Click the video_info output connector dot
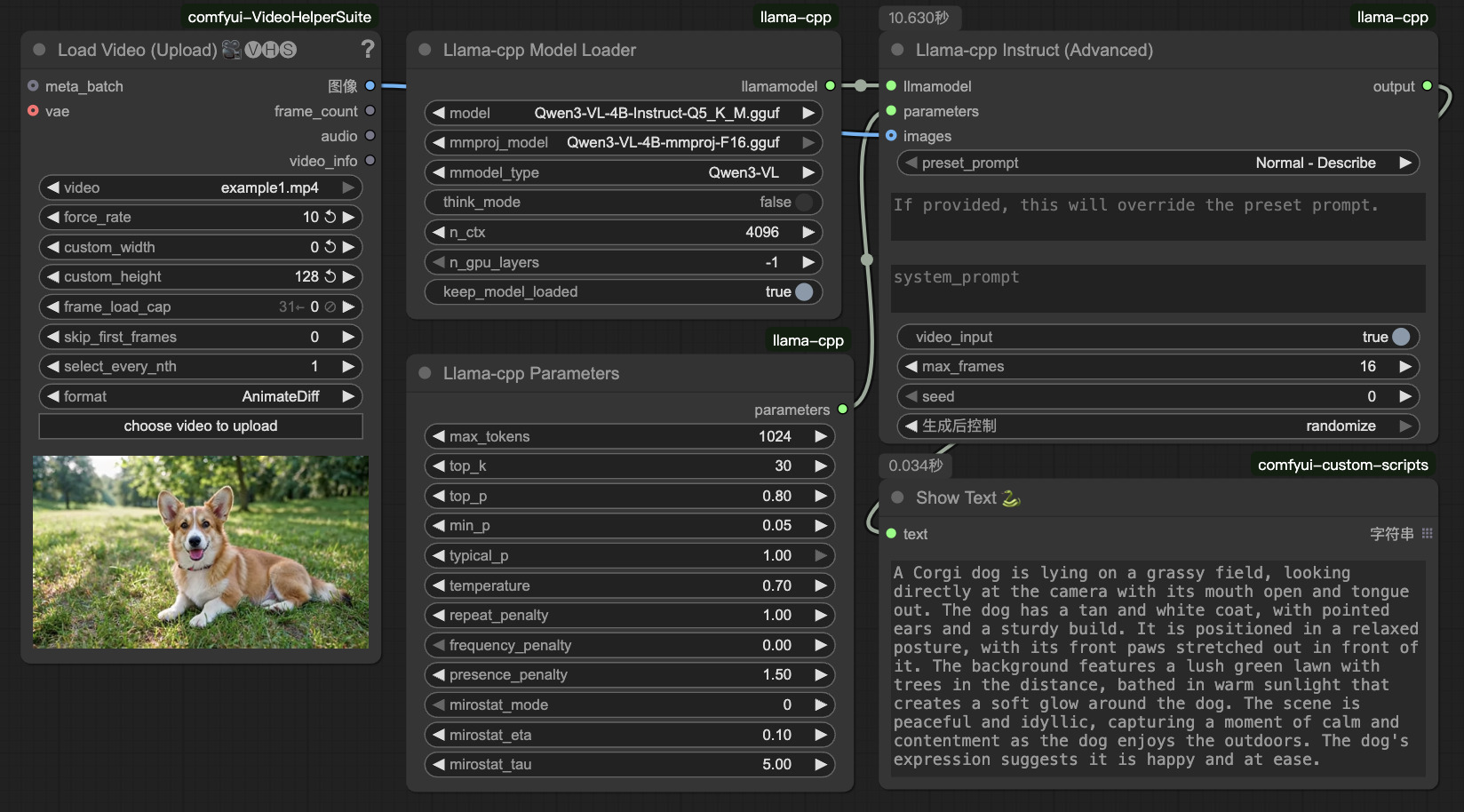The width and height of the screenshot is (1464, 812). coord(370,161)
